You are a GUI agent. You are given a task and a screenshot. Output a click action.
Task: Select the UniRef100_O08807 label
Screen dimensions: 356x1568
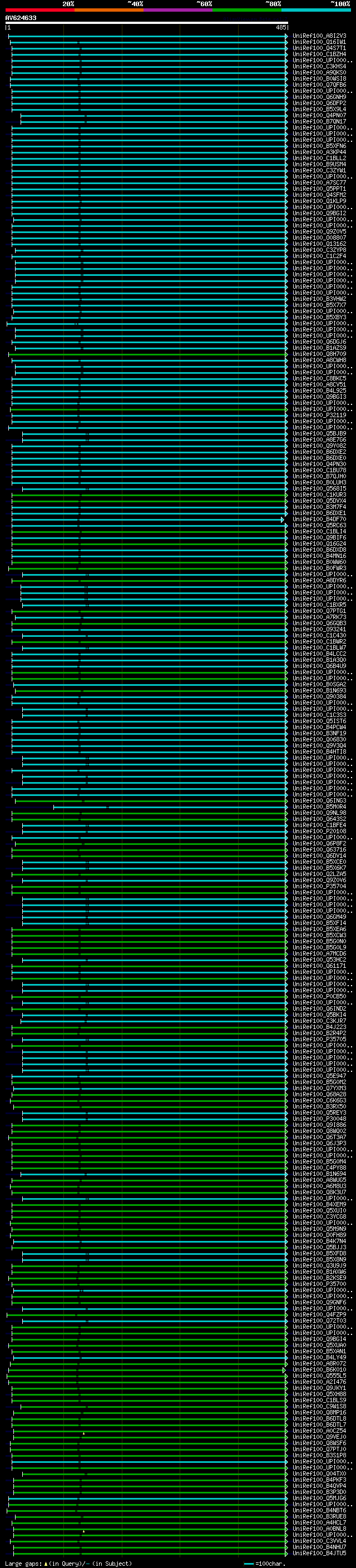point(319,238)
